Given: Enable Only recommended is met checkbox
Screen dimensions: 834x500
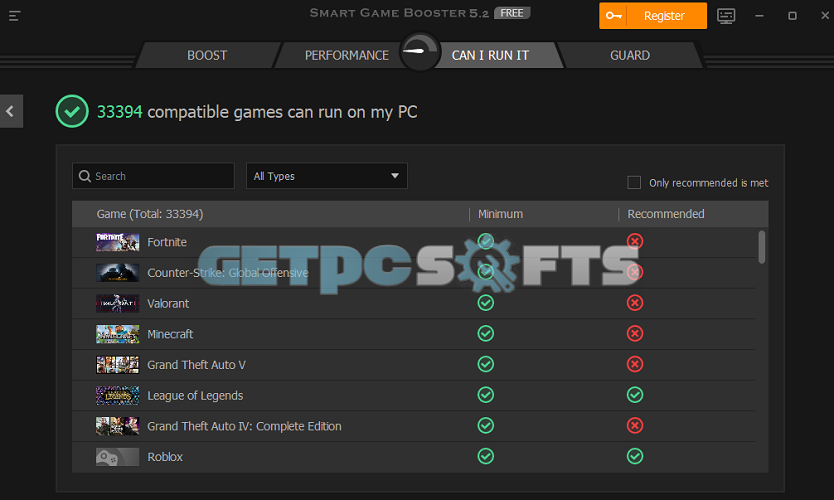Looking at the screenshot, I should tap(634, 182).
